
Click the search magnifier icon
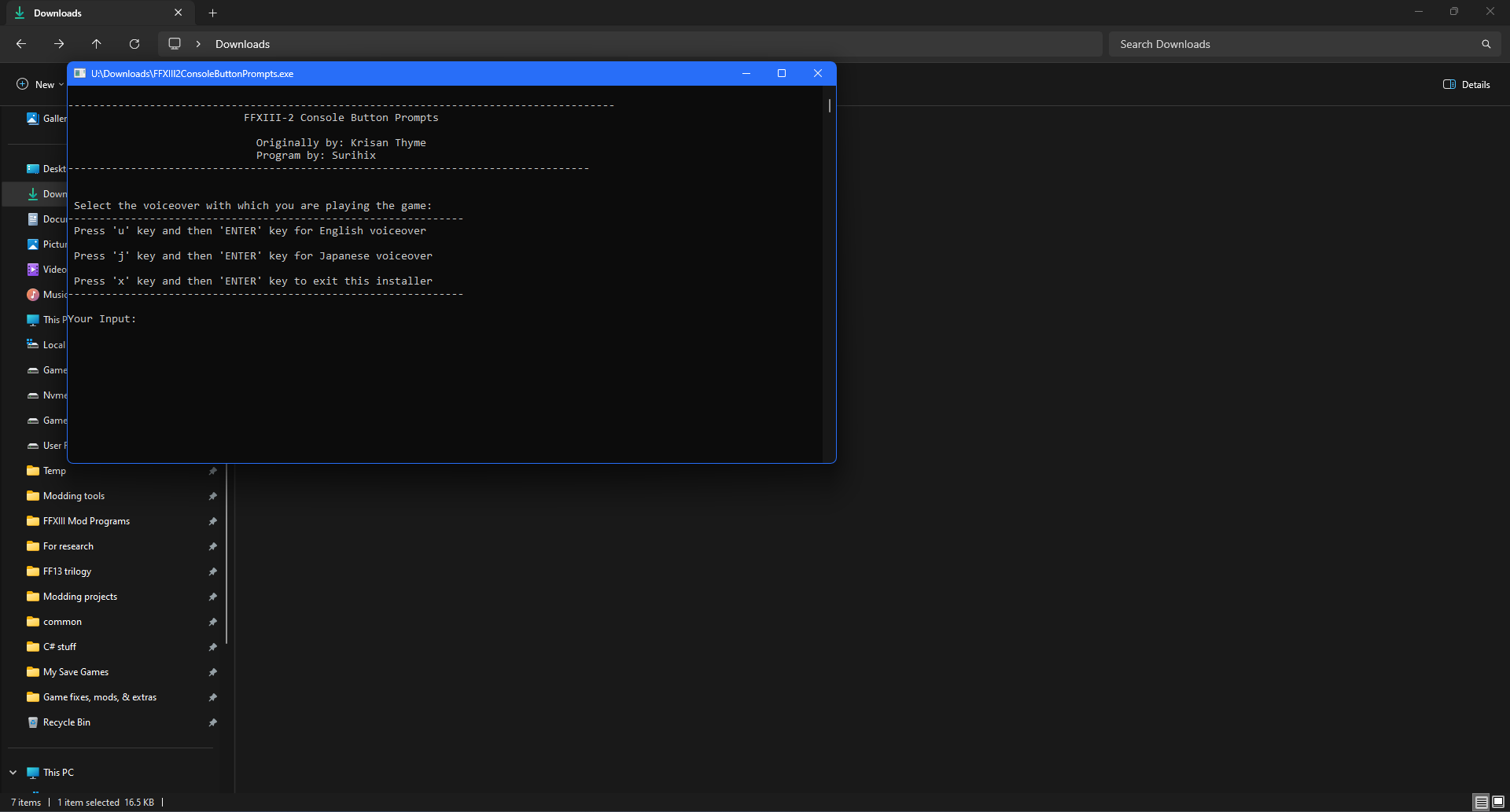[1486, 44]
